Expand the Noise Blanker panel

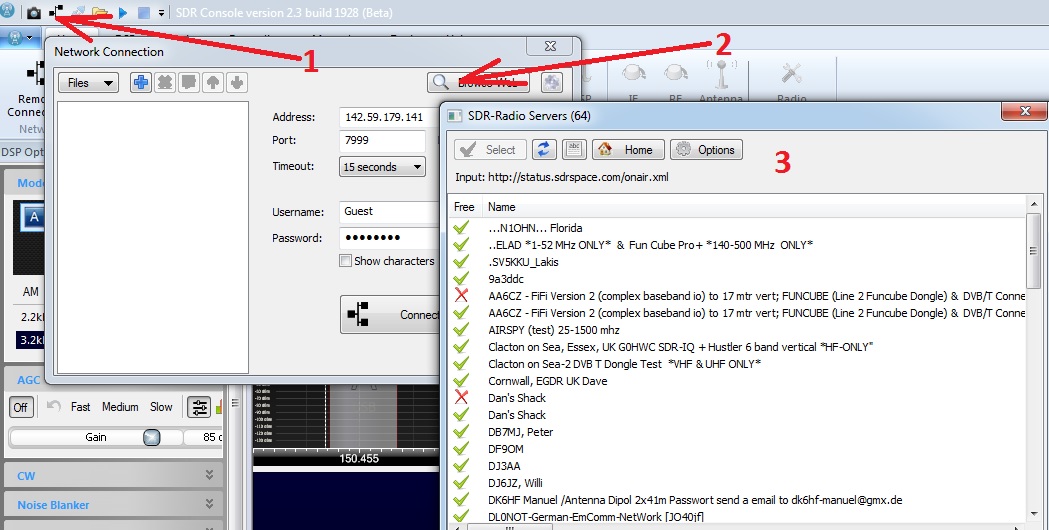tap(112, 505)
